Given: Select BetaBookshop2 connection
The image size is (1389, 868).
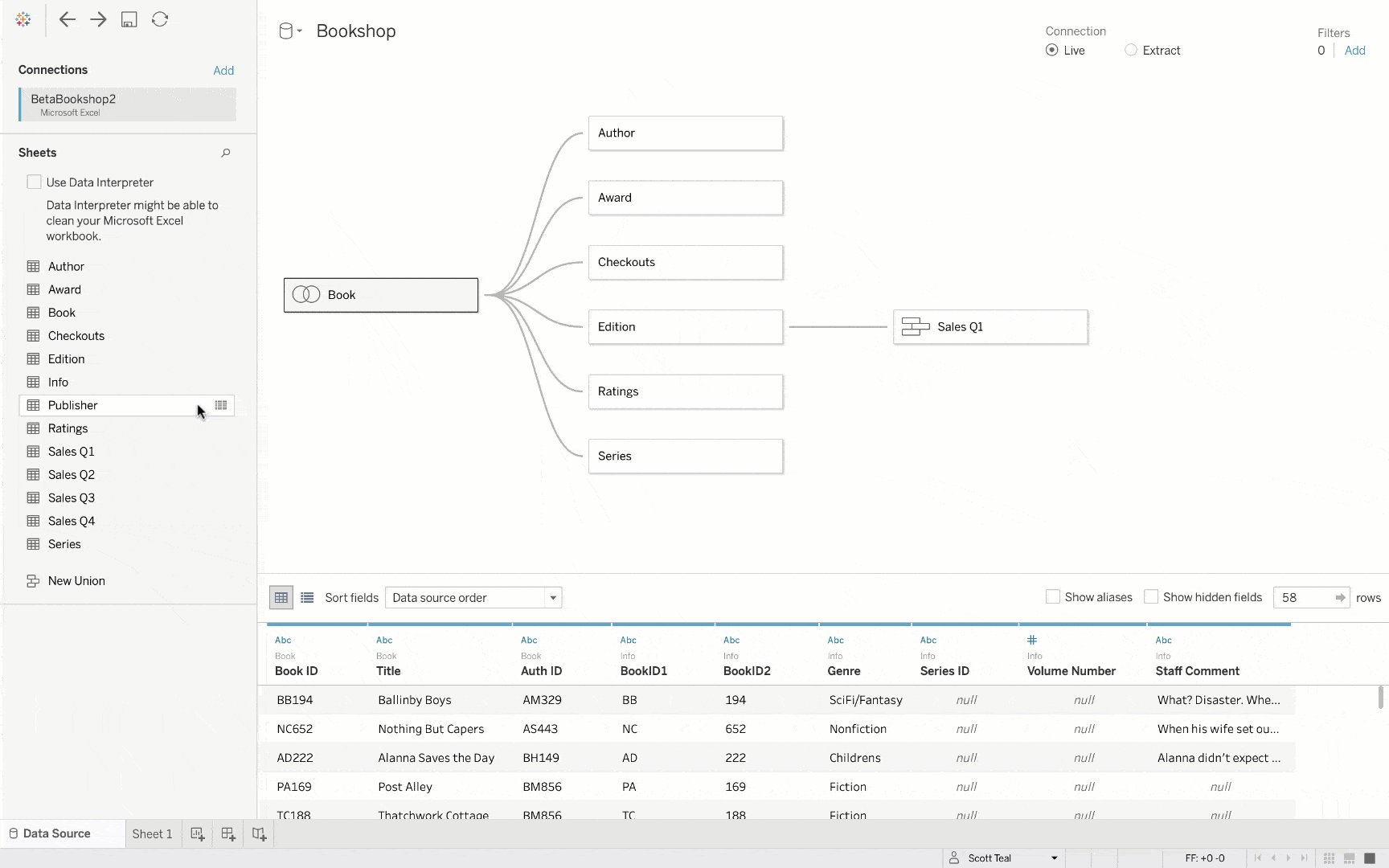Looking at the screenshot, I should [x=128, y=104].
